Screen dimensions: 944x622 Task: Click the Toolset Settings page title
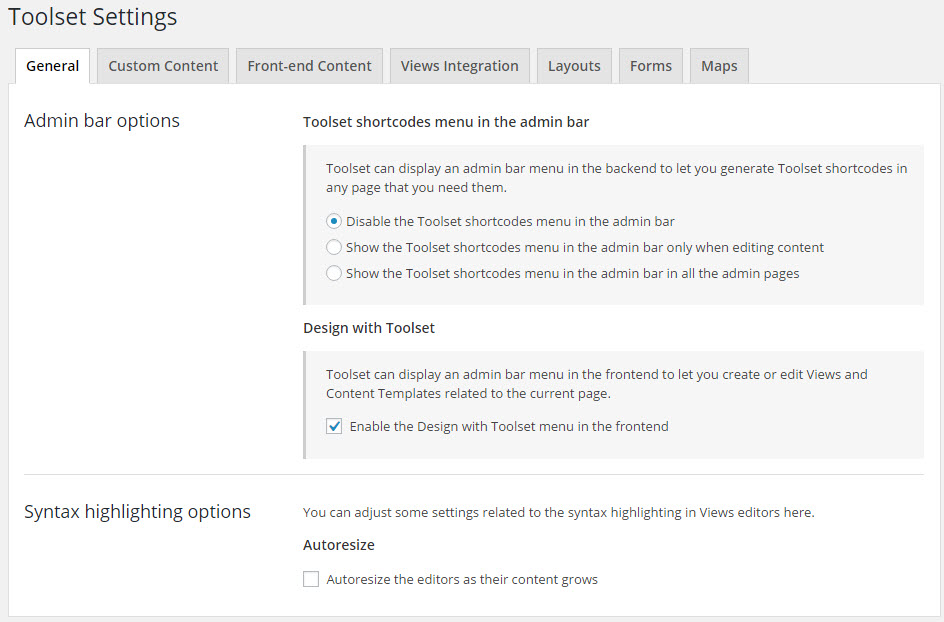coord(93,17)
